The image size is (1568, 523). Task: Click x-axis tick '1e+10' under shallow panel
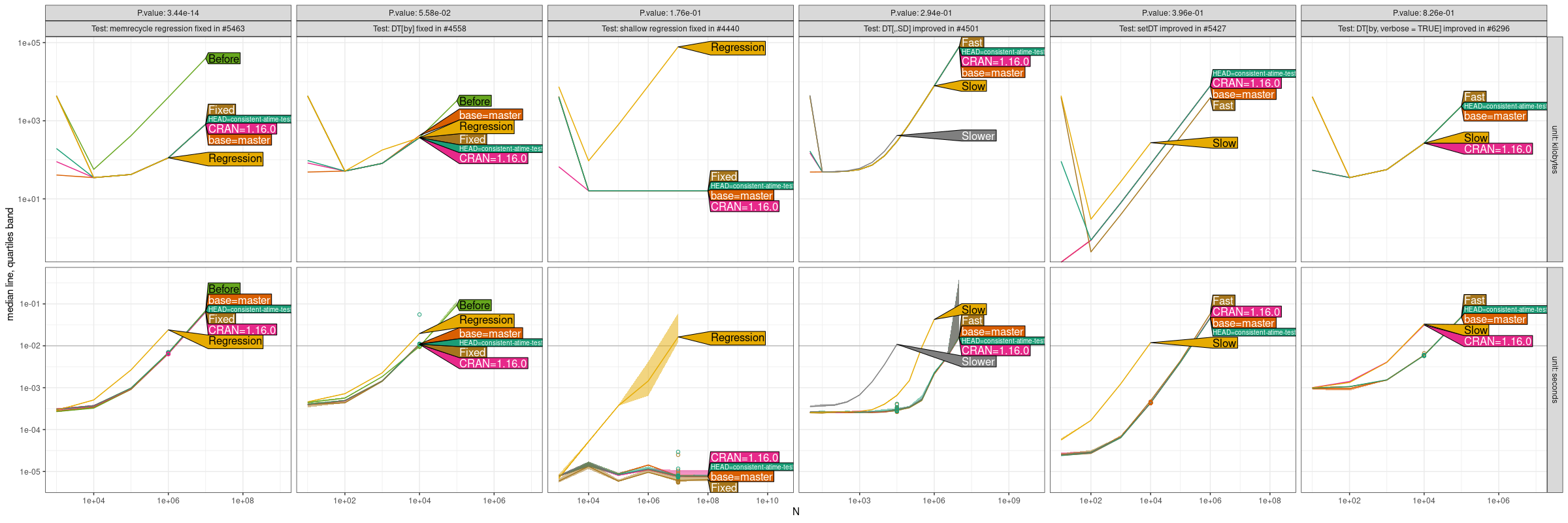pos(768,501)
